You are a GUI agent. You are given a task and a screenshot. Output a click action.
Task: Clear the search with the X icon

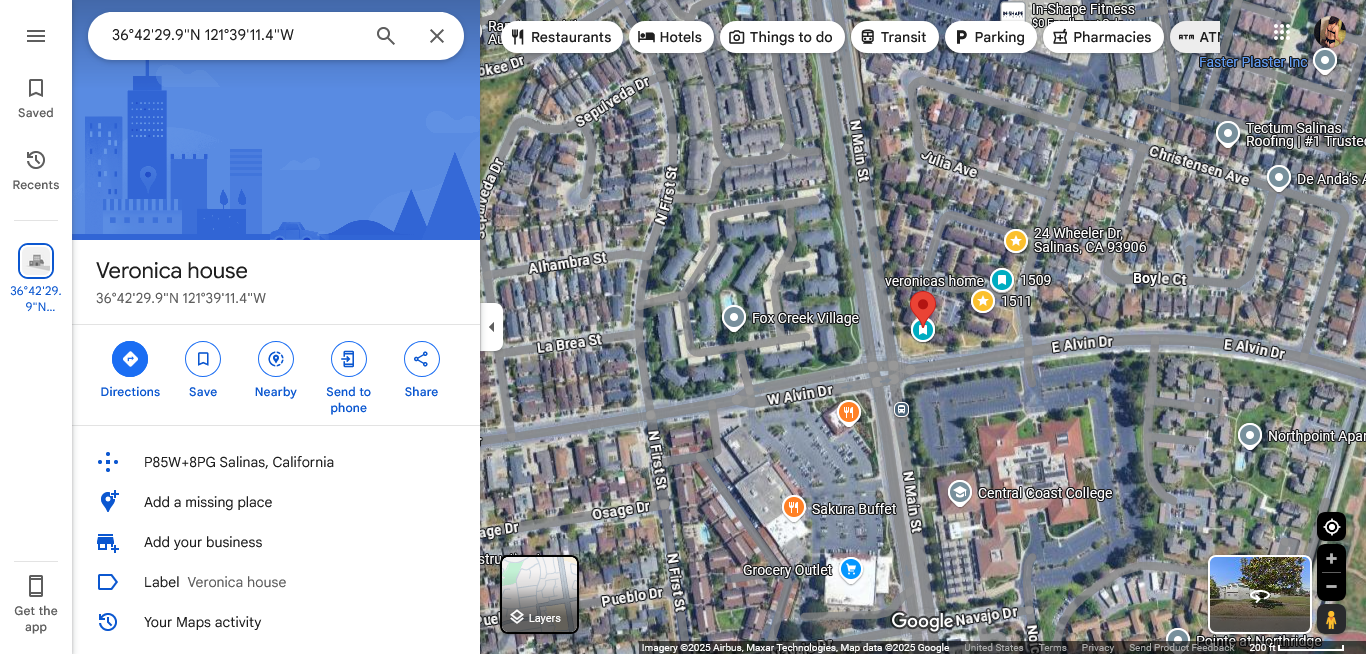pos(437,36)
